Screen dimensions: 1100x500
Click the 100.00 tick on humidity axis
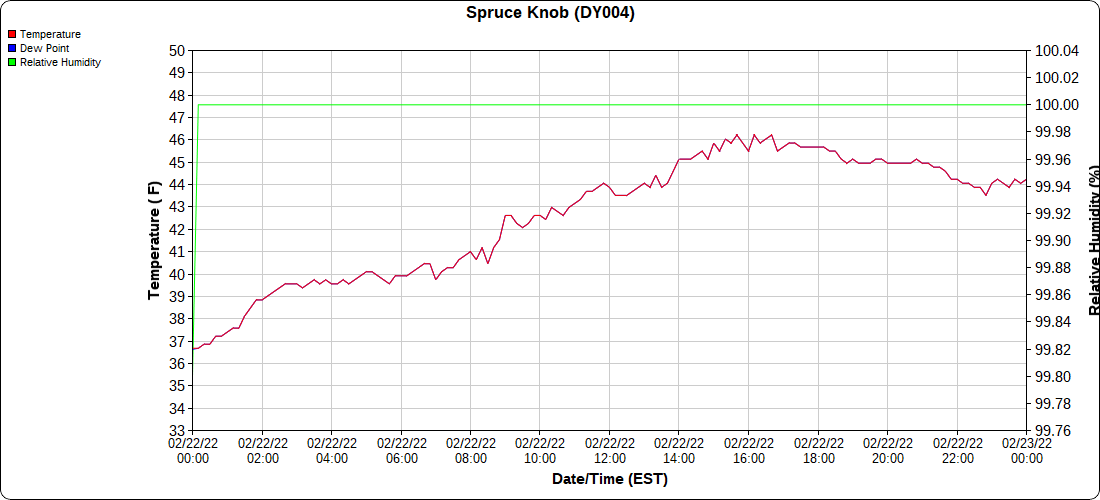tap(1057, 105)
